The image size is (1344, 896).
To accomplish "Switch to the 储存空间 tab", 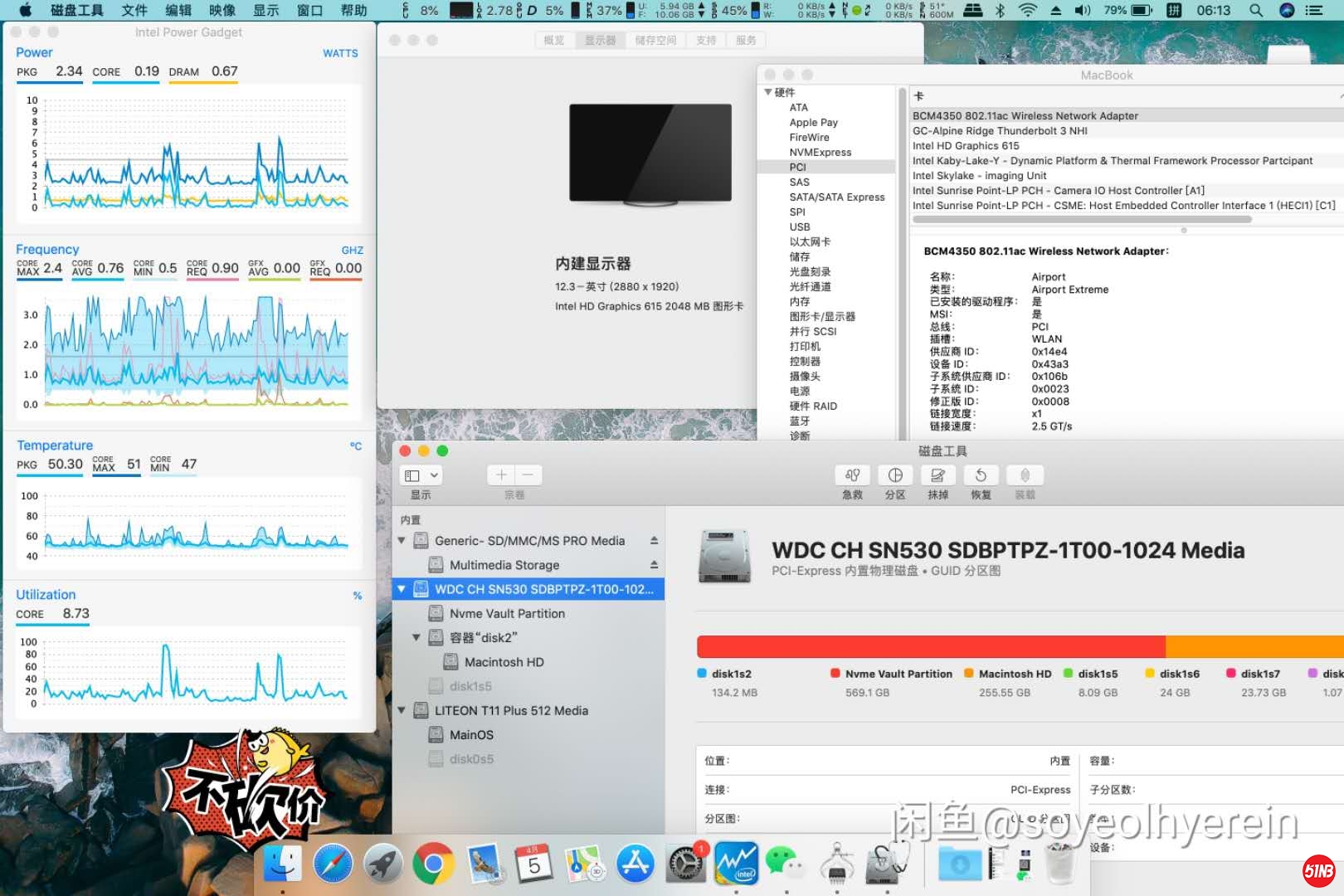I will 655,40.
